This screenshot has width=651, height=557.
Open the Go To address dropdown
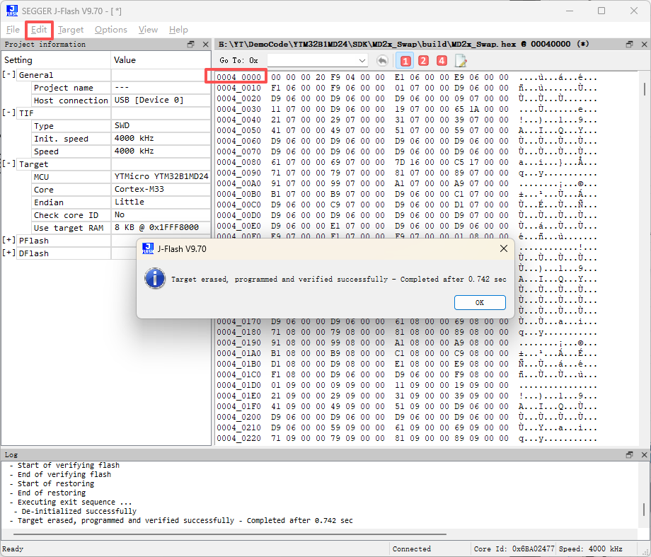point(362,61)
